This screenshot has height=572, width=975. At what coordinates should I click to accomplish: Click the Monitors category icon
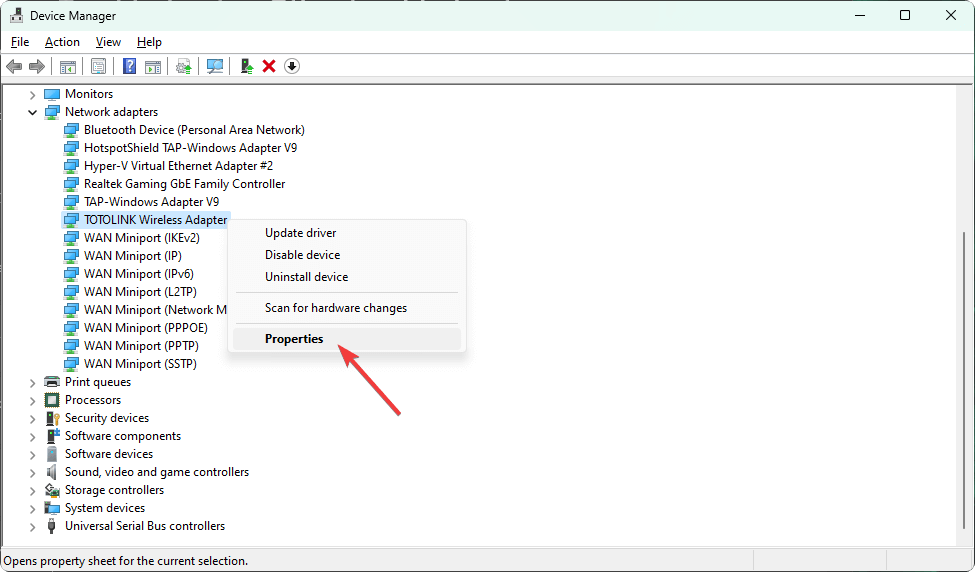pos(52,95)
